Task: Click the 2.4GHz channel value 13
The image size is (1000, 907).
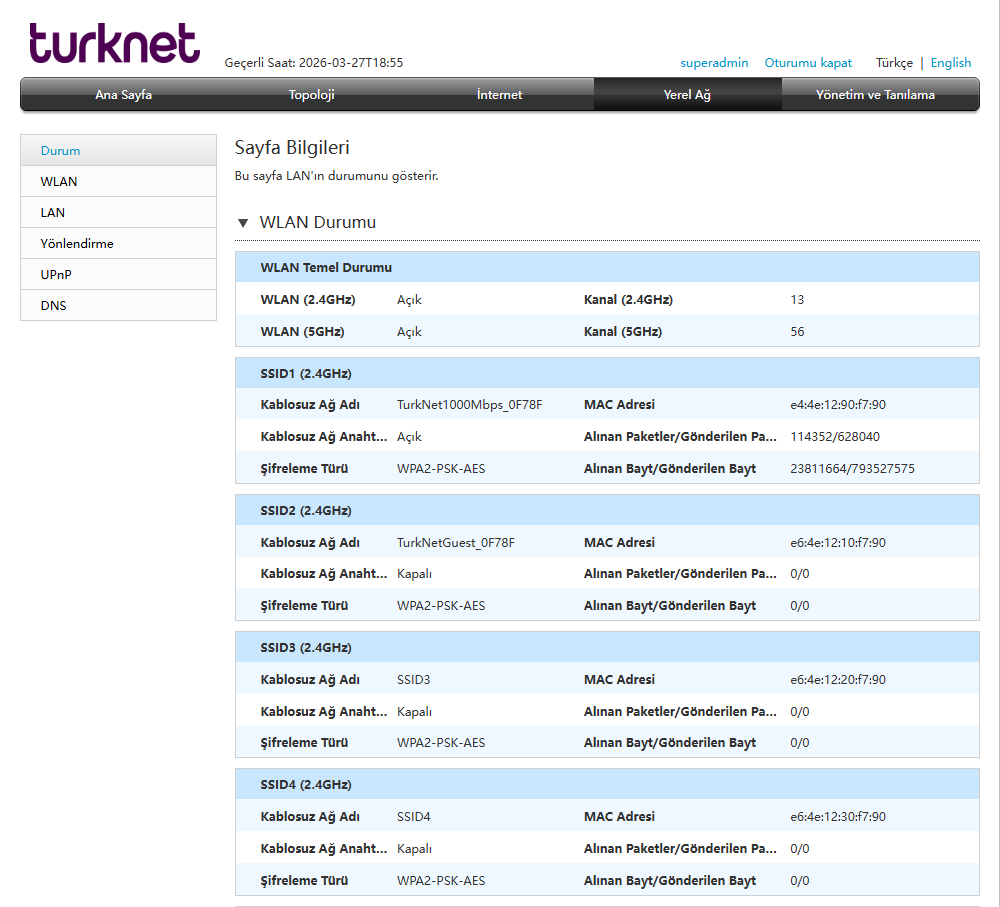Action: coord(797,300)
